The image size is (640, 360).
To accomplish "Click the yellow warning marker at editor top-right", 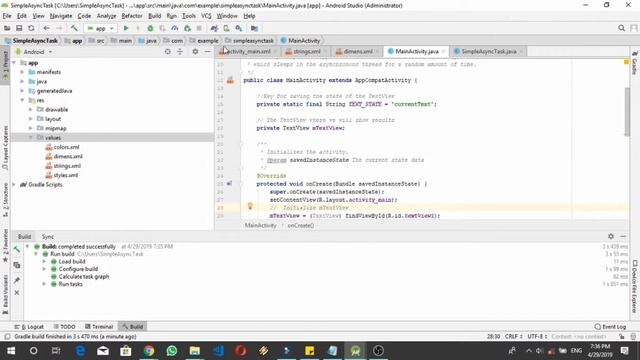I will [626, 62].
